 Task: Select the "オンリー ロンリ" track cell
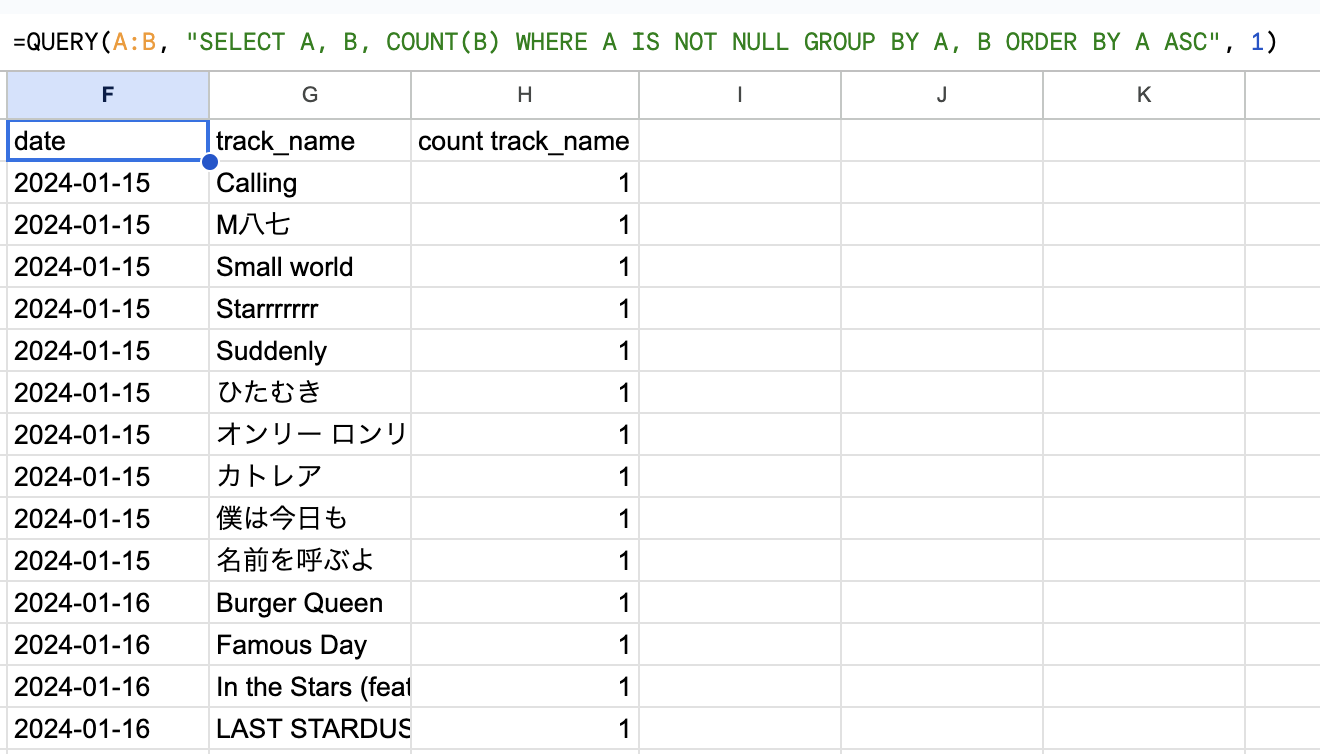[310, 435]
